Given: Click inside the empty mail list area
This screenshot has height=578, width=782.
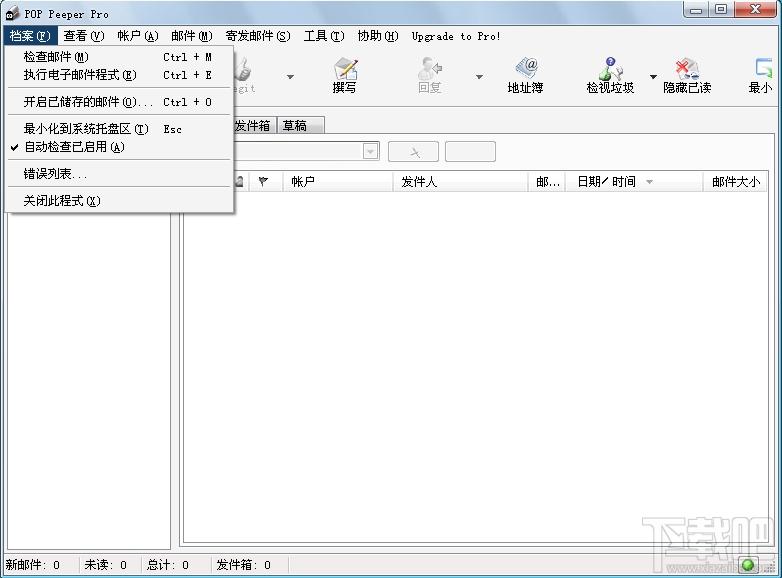Looking at the screenshot, I should pos(475,366).
